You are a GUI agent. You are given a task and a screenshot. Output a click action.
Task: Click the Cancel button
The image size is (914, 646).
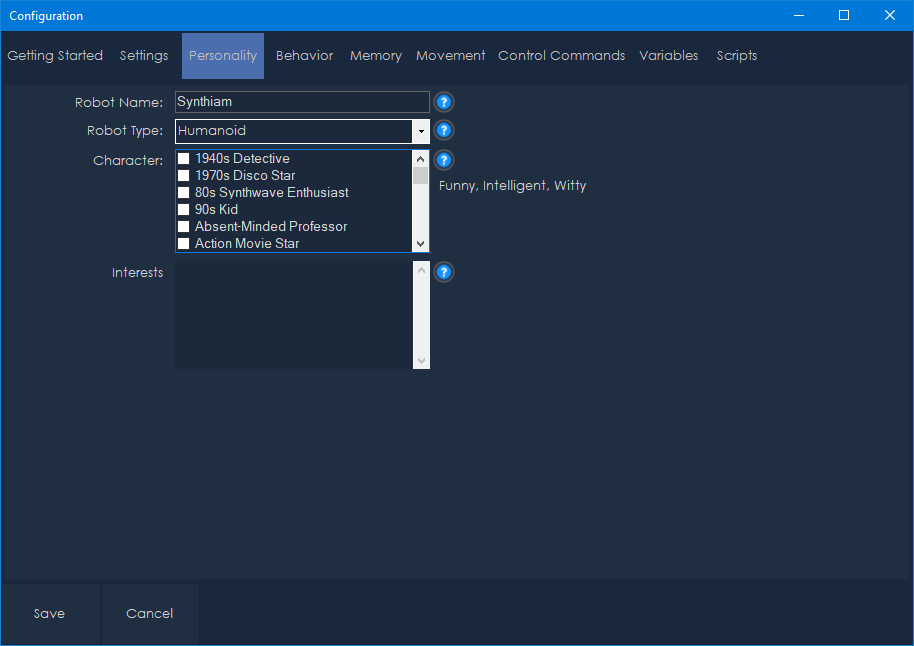[x=150, y=614]
